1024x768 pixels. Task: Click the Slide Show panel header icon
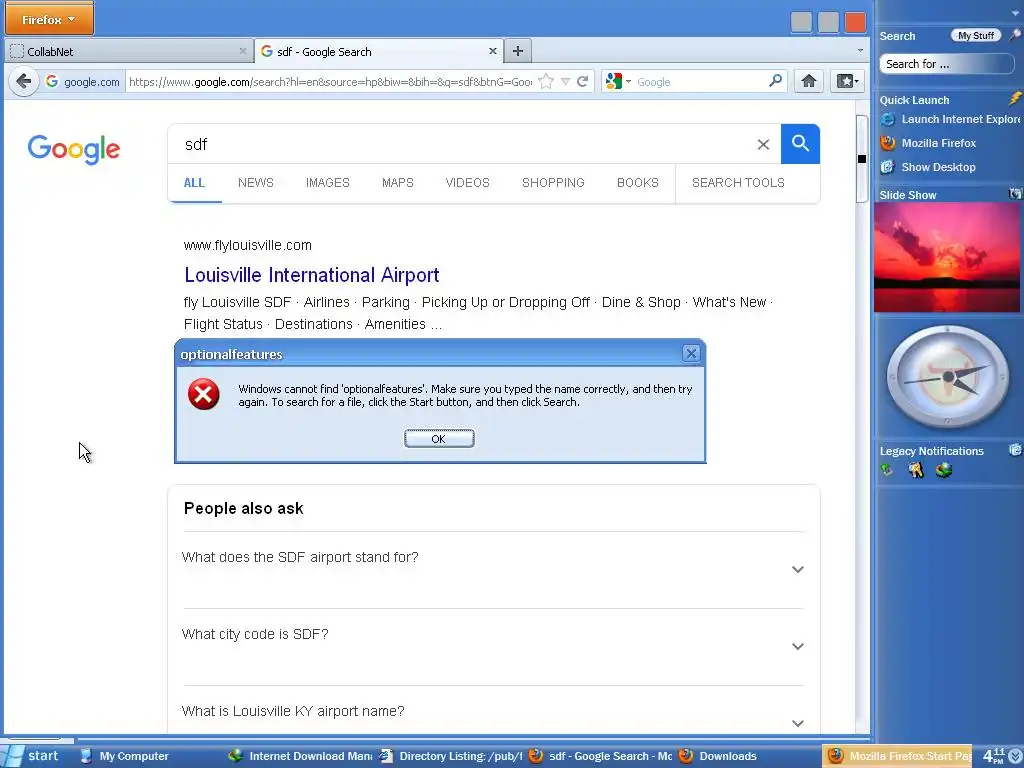(1015, 194)
